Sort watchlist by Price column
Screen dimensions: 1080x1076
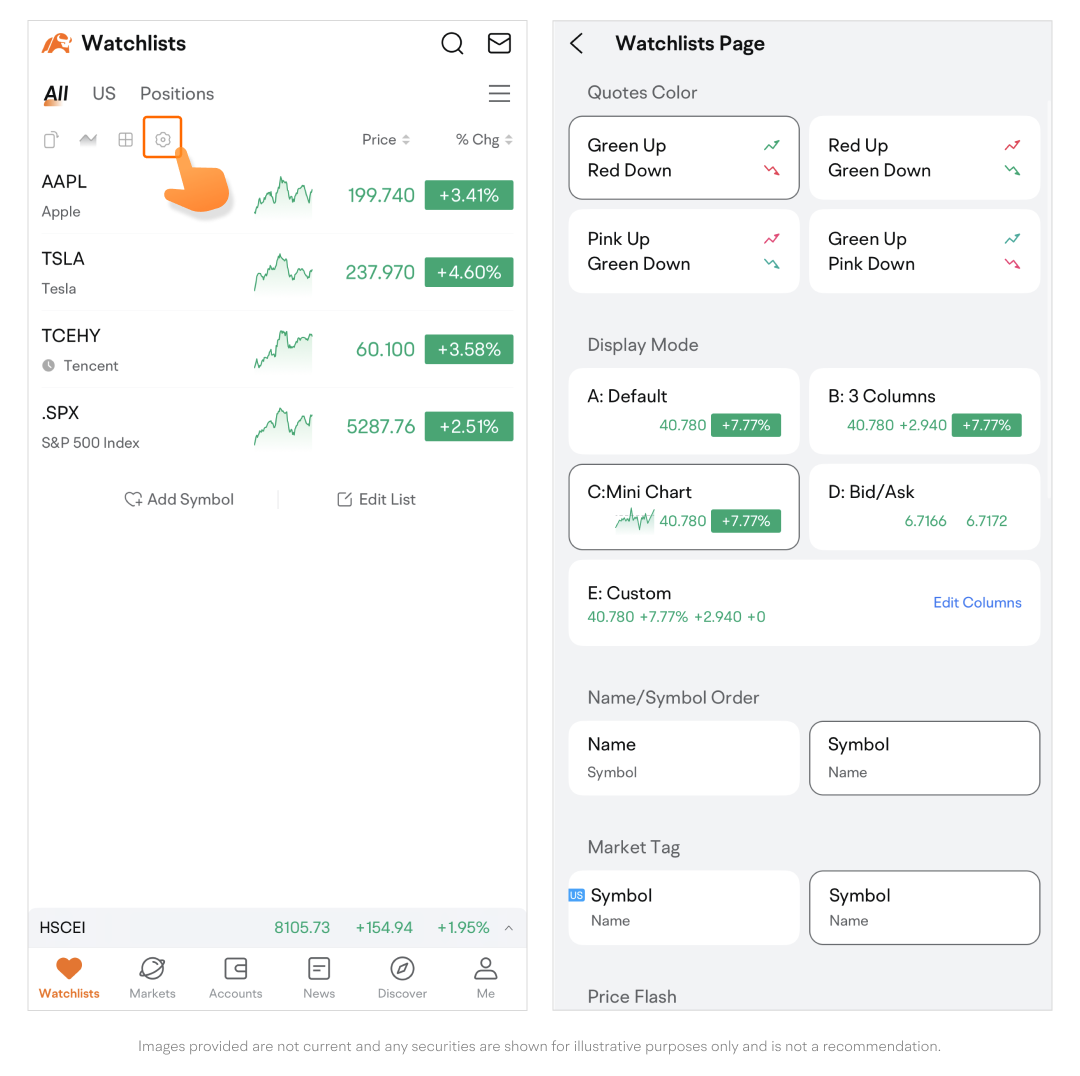[x=385, y=140]
